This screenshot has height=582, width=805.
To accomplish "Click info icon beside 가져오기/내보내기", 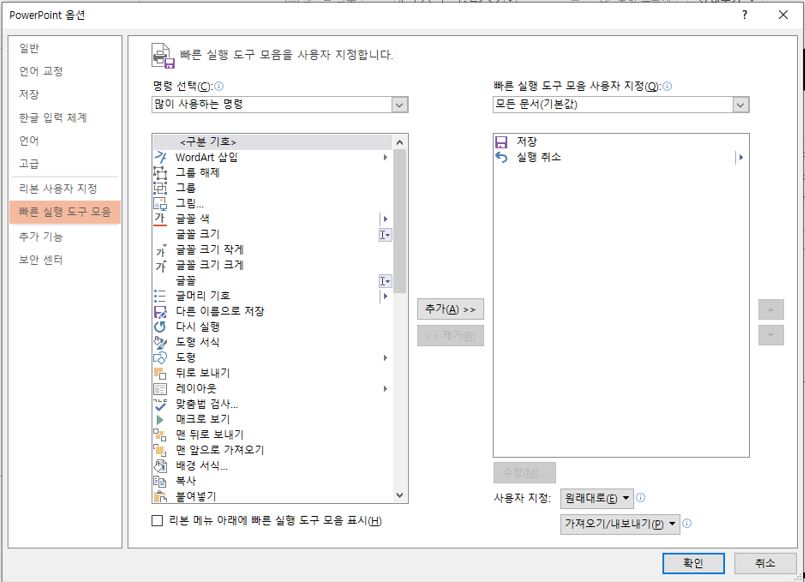I will tap(687, 523).
